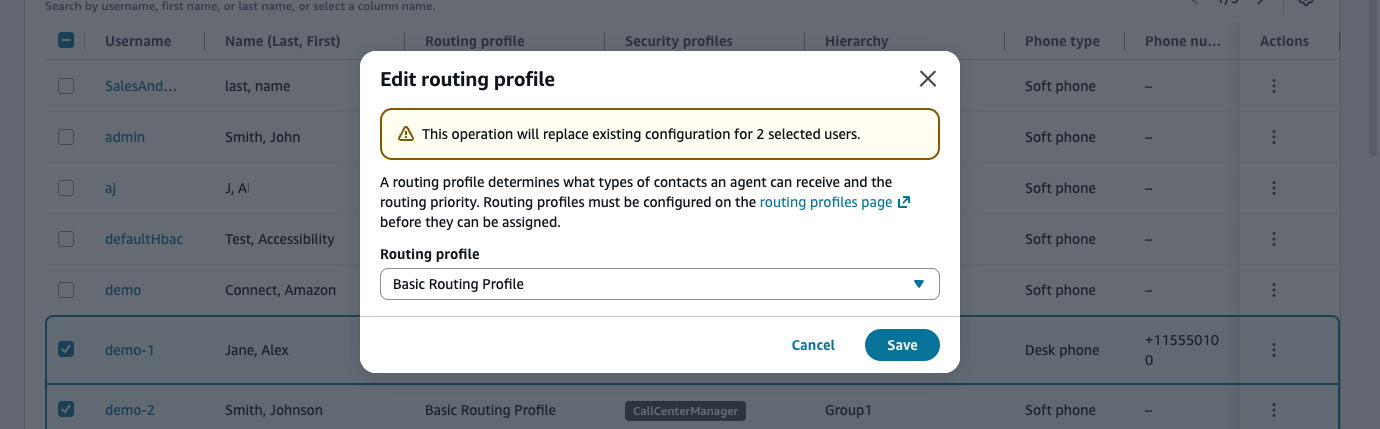Open actions menu for admin row
The width and height of the screenshot is (1380, 429).
1274,137
